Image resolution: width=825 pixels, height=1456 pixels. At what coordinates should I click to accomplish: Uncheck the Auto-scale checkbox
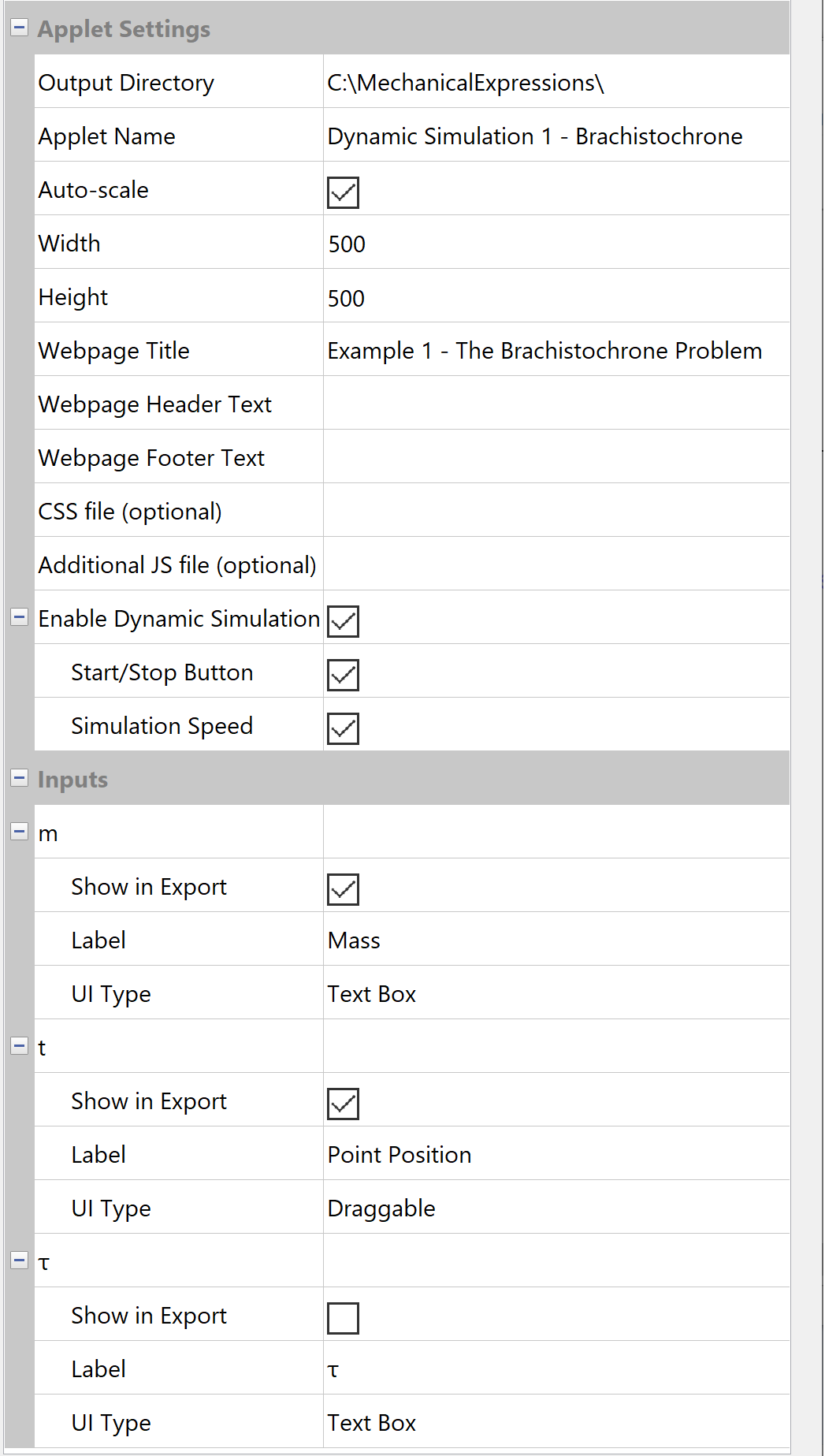(x=343, y=192)
